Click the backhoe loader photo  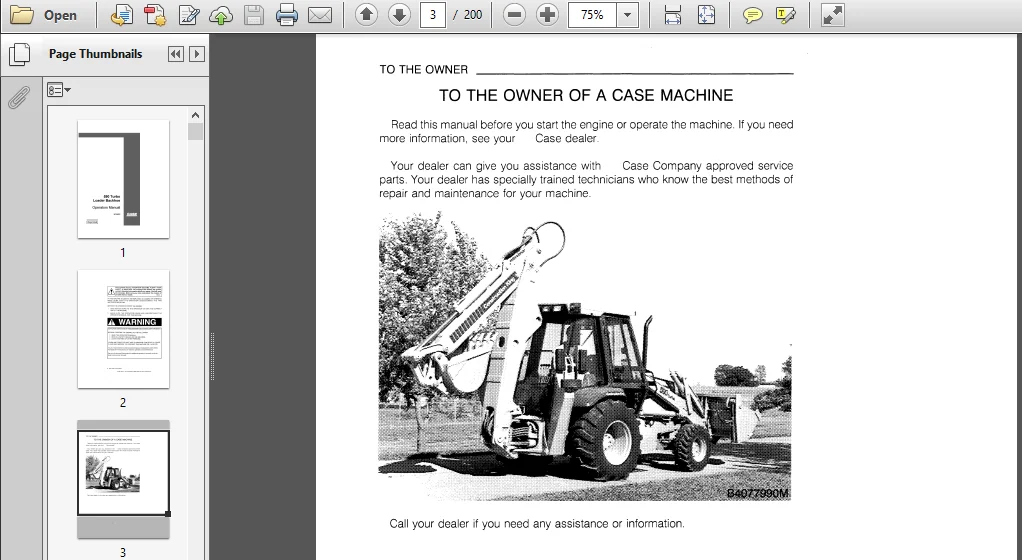(585, 355)
